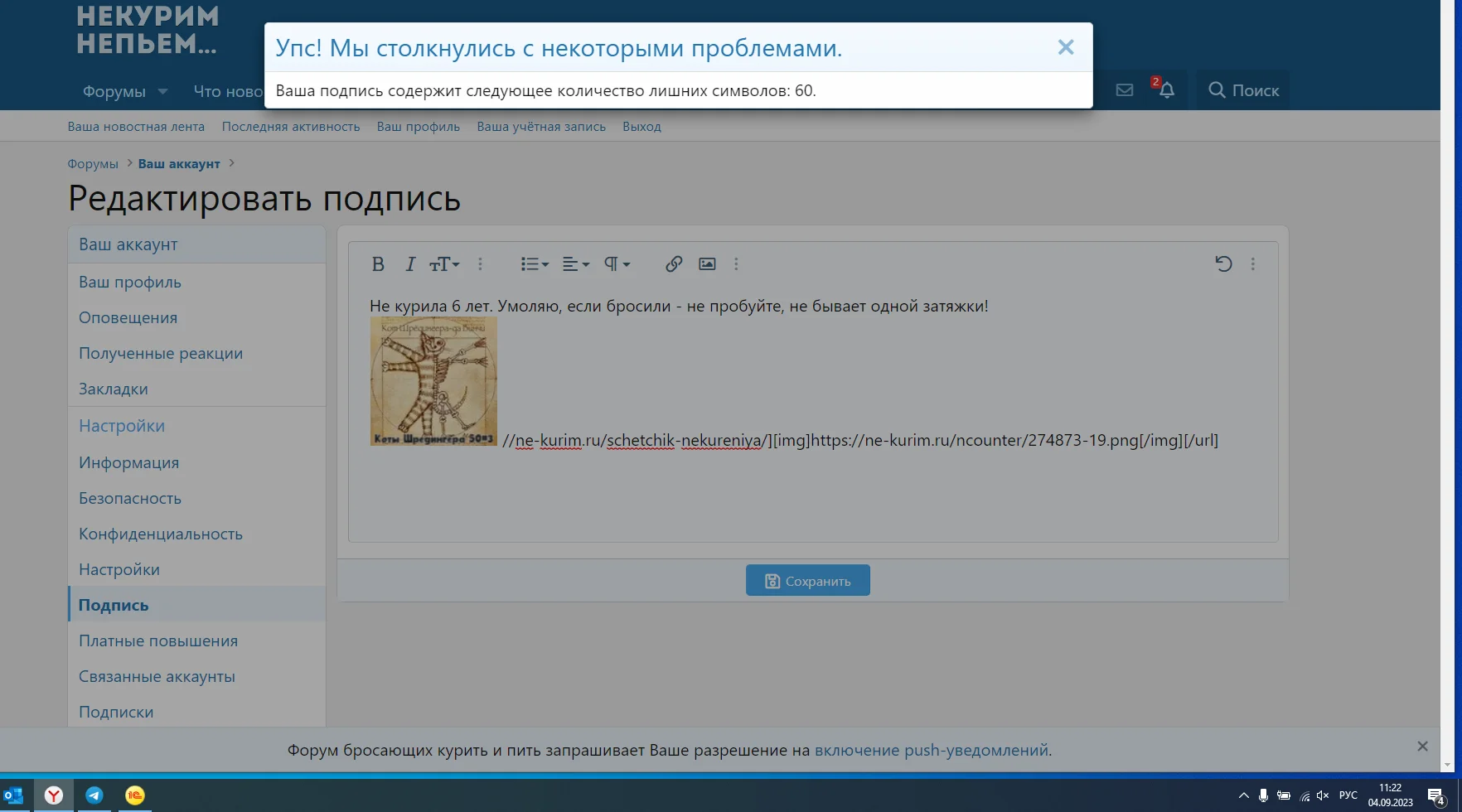Open notifications via the bell icon
Image resolution: width=1462 pixels, height=812 pixels.
(1166, 90)
